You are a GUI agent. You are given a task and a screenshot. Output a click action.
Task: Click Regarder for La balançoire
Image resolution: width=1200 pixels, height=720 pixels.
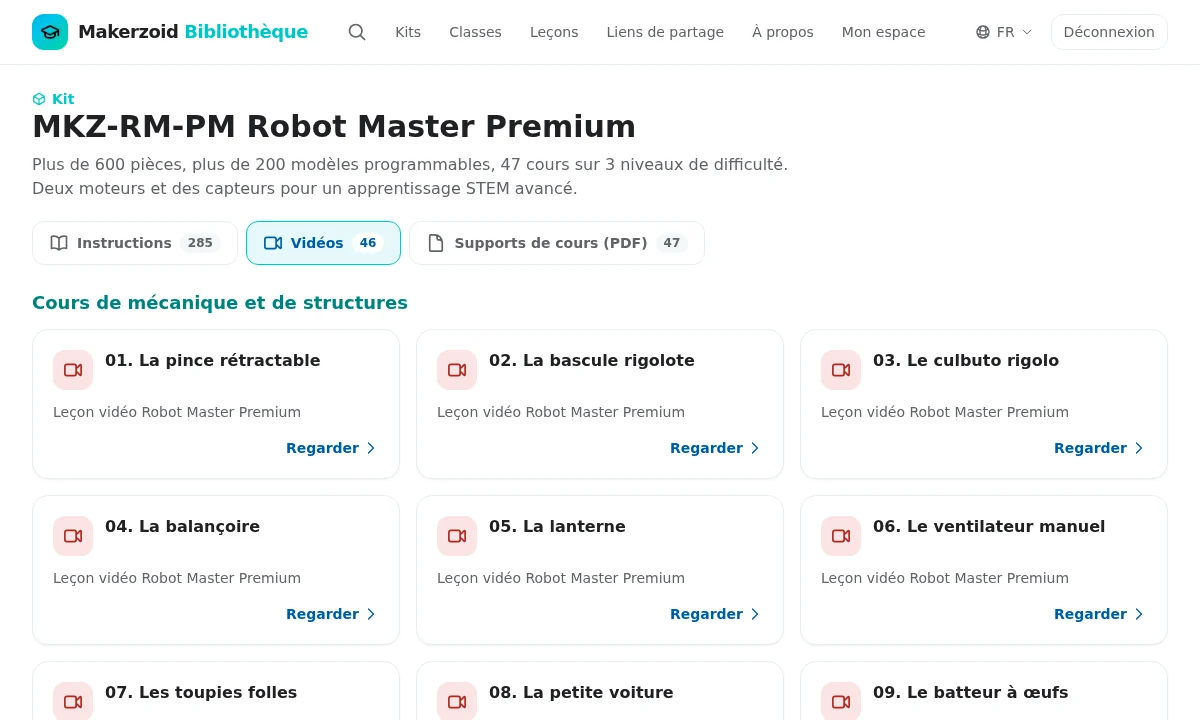click(x=332, y=614)
